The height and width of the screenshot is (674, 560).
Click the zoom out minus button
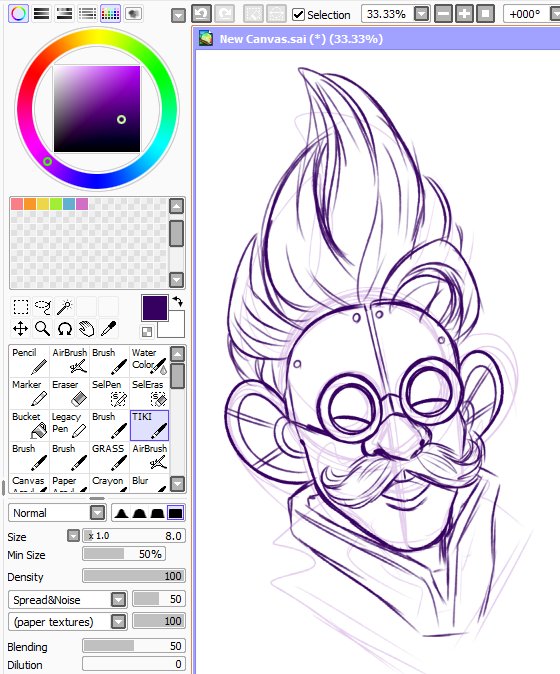443,14
